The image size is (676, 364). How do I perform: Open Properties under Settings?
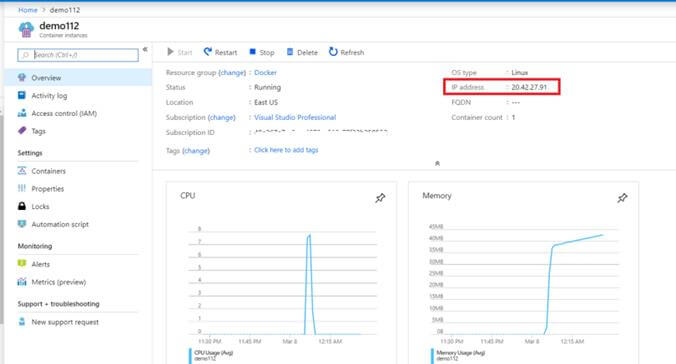[47, 189]
